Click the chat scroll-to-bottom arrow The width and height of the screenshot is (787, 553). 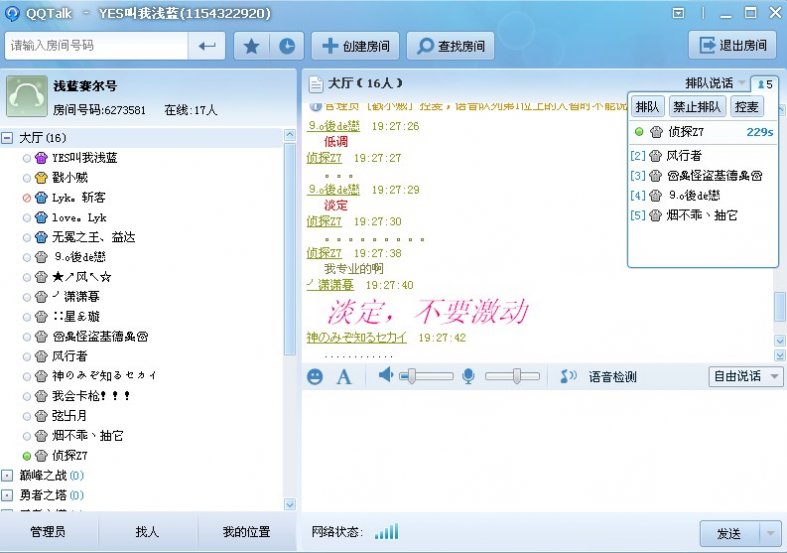click(x=780, y=355)
